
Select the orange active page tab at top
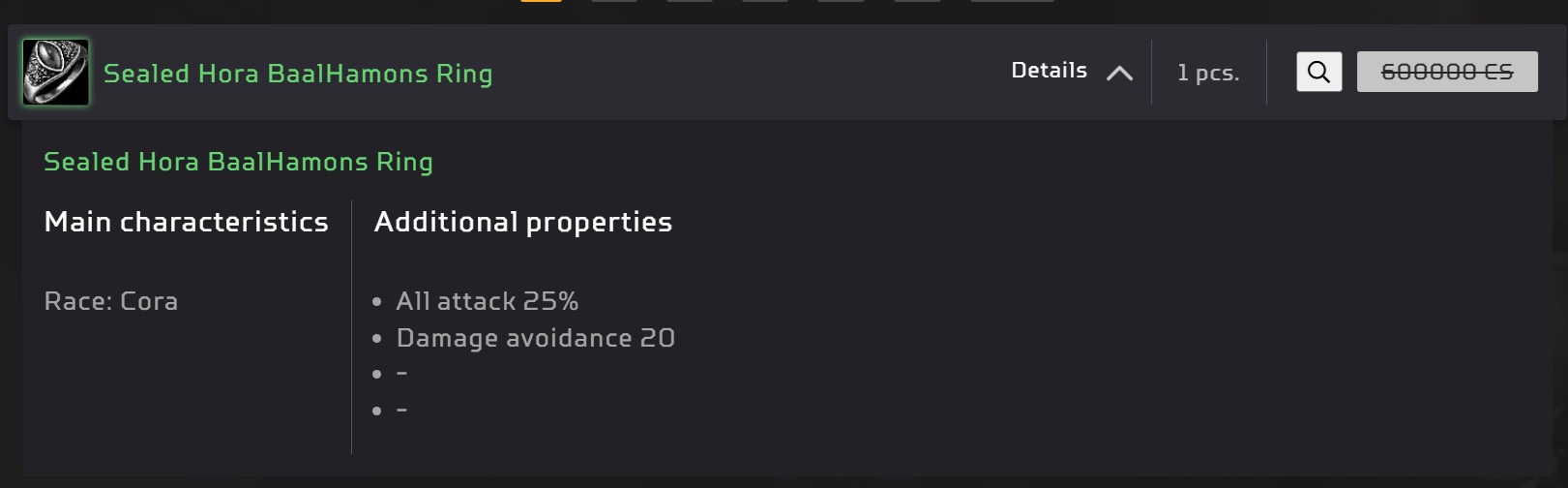tap(541, 1)
